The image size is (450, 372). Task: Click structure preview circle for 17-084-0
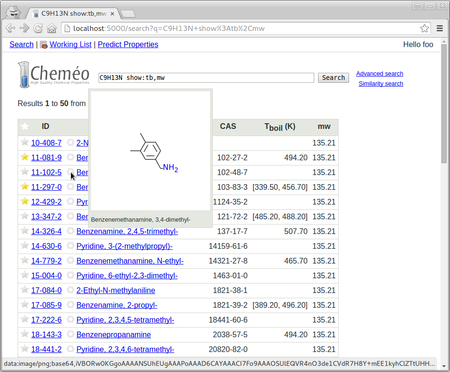70,290
